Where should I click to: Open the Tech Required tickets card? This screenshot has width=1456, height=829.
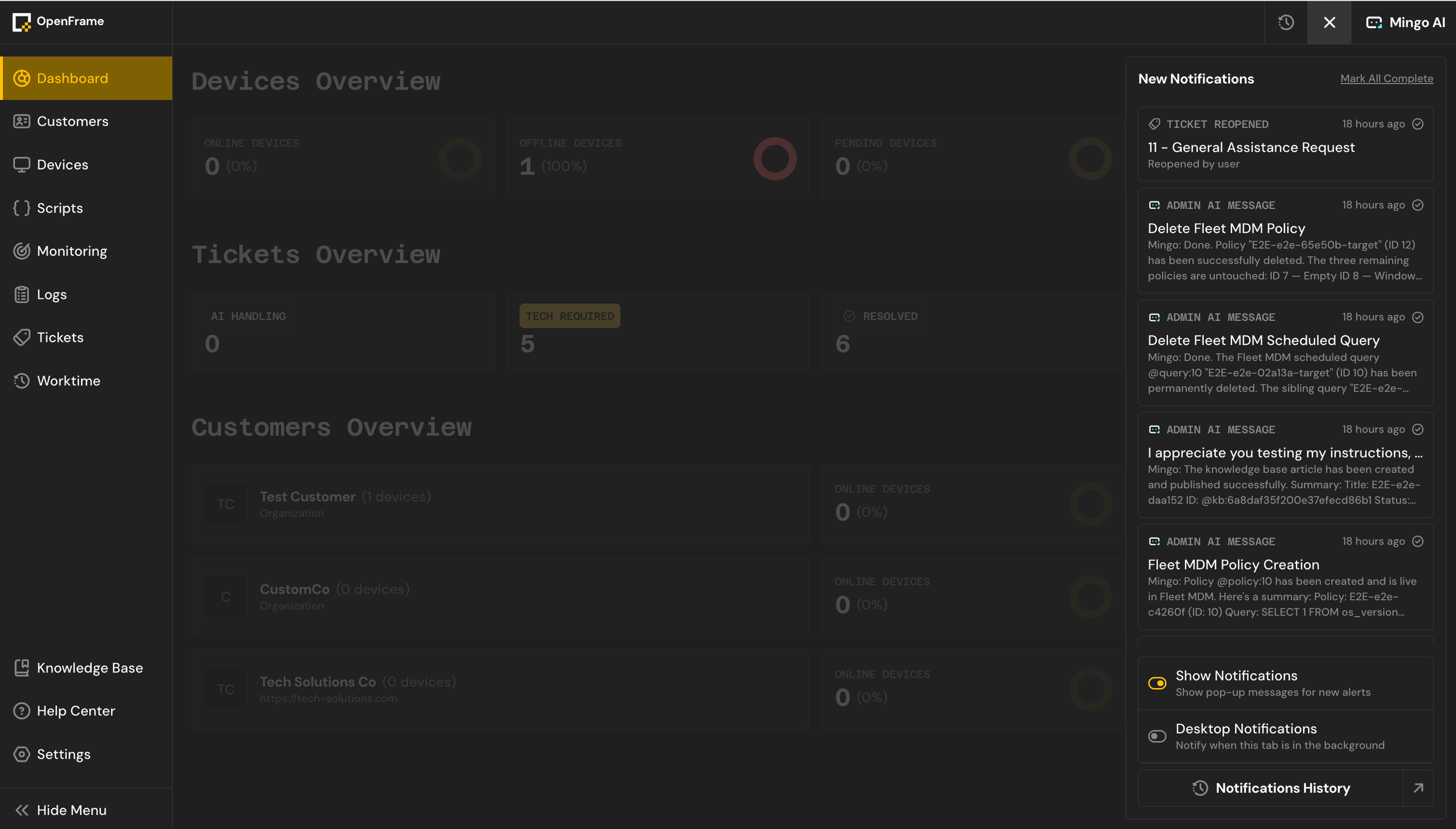coord(658,332)
